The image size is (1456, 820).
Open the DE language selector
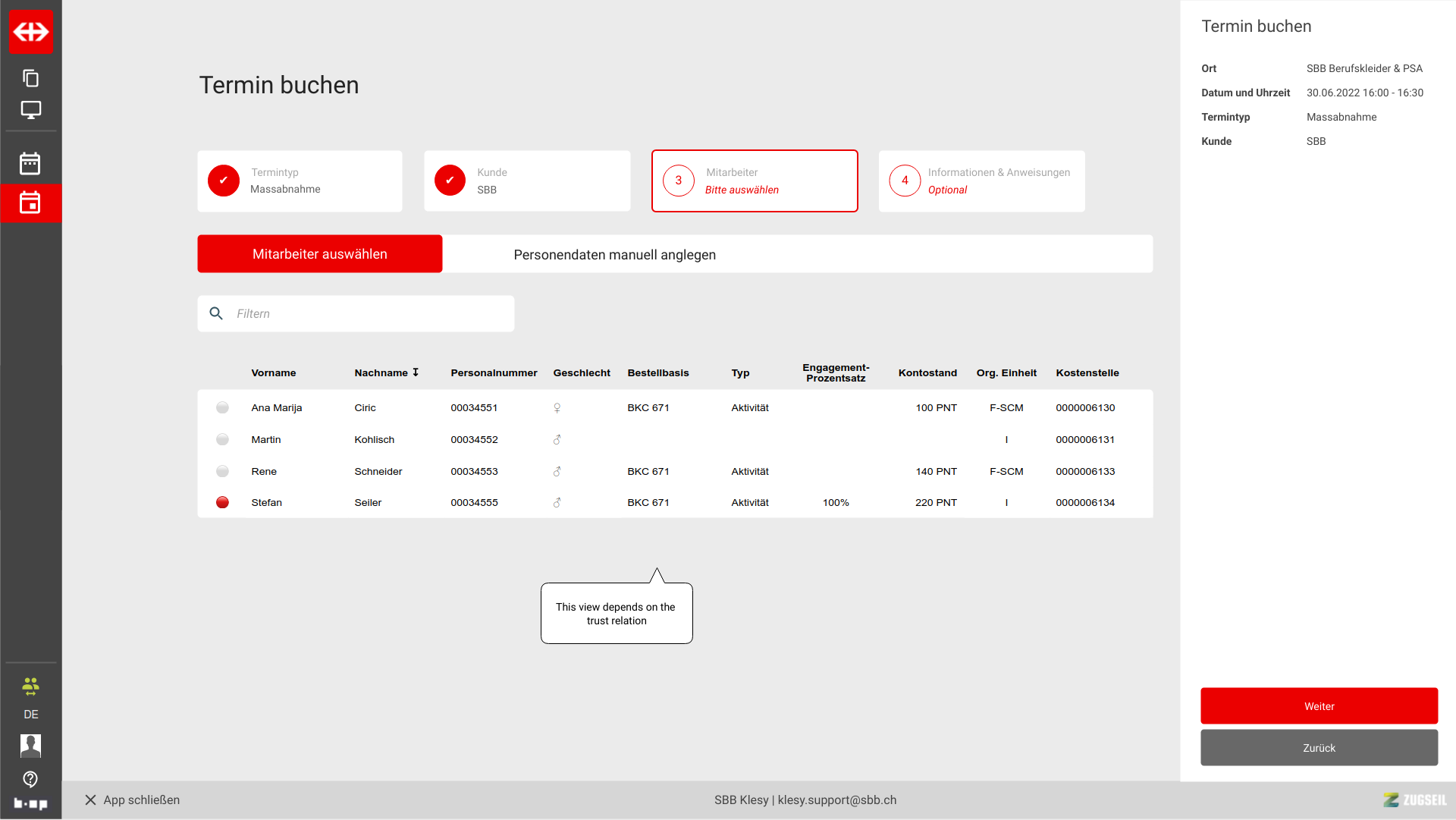coord(30,715)
